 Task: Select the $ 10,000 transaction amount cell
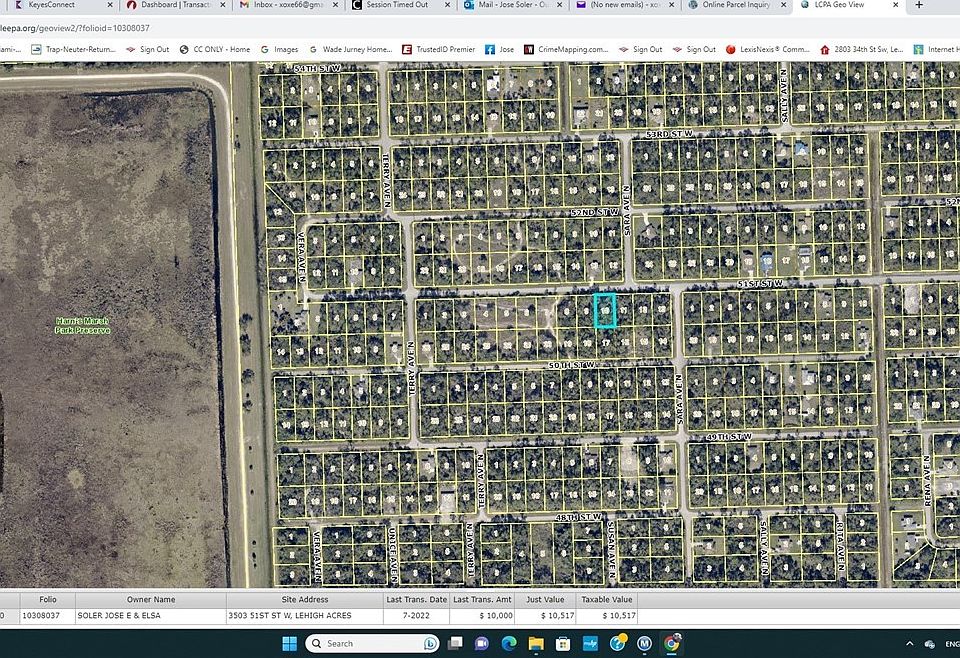[x=482, y=616]
